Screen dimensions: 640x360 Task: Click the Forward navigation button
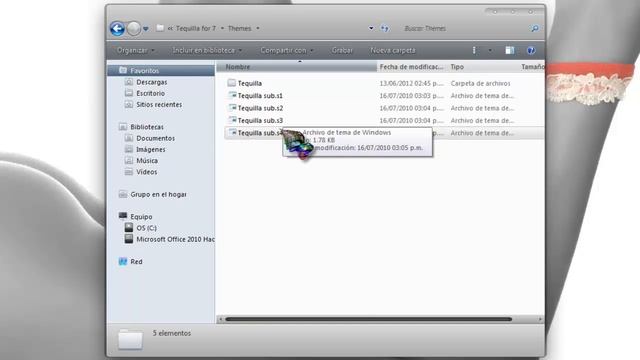133,29
